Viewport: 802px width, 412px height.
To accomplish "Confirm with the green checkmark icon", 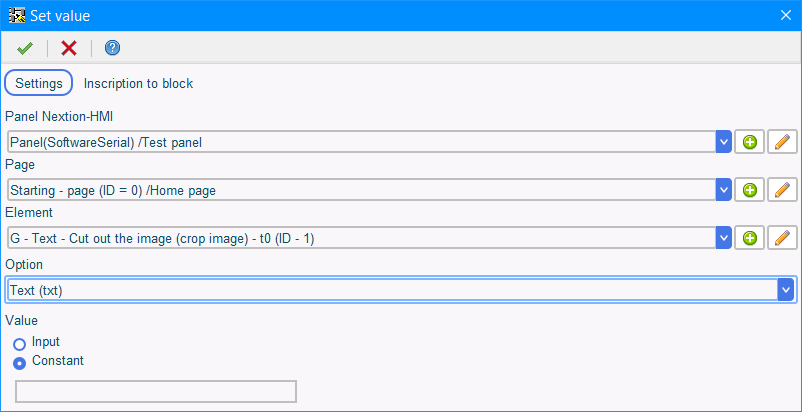I will click(x=24, y=49).
